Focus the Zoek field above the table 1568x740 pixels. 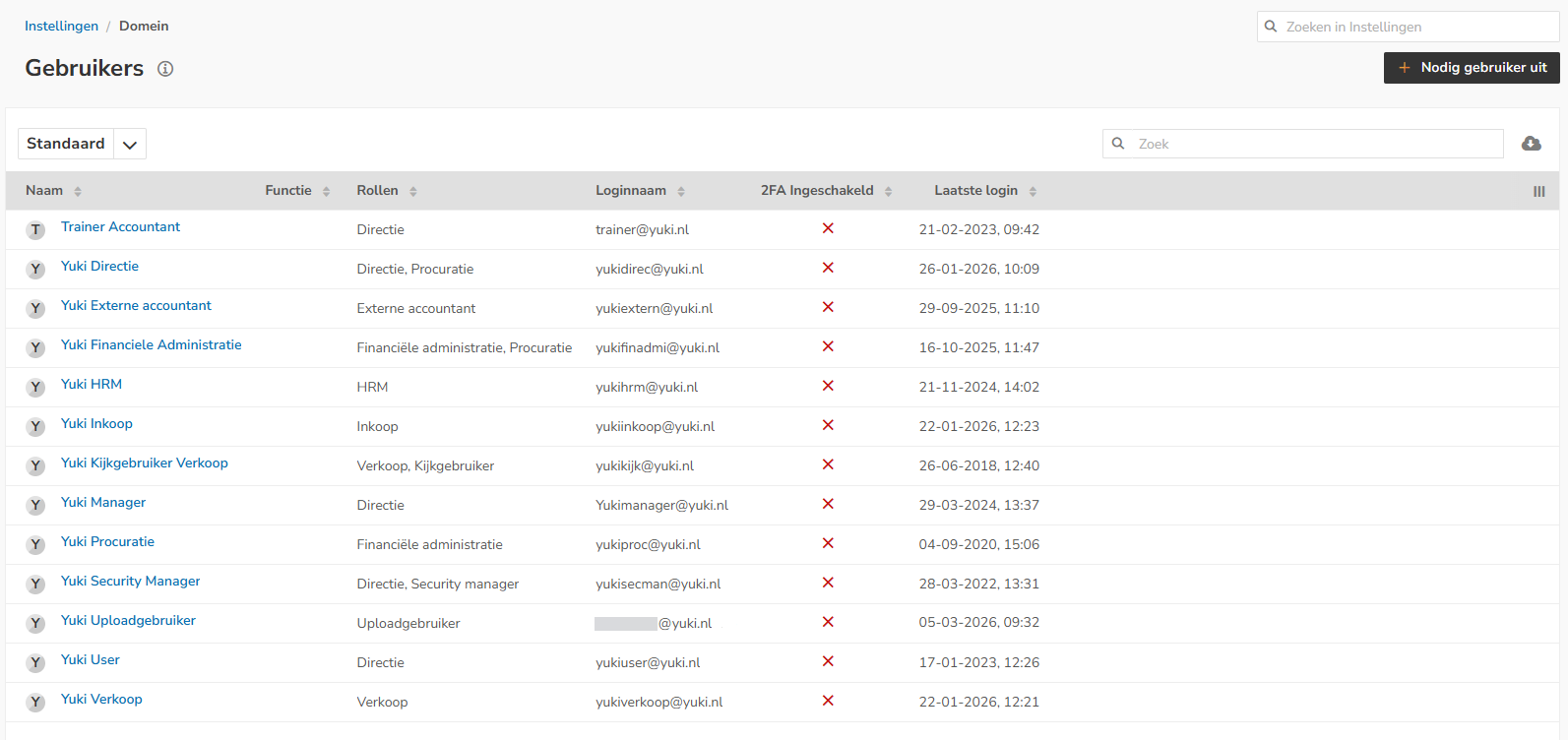point(1303,144)
